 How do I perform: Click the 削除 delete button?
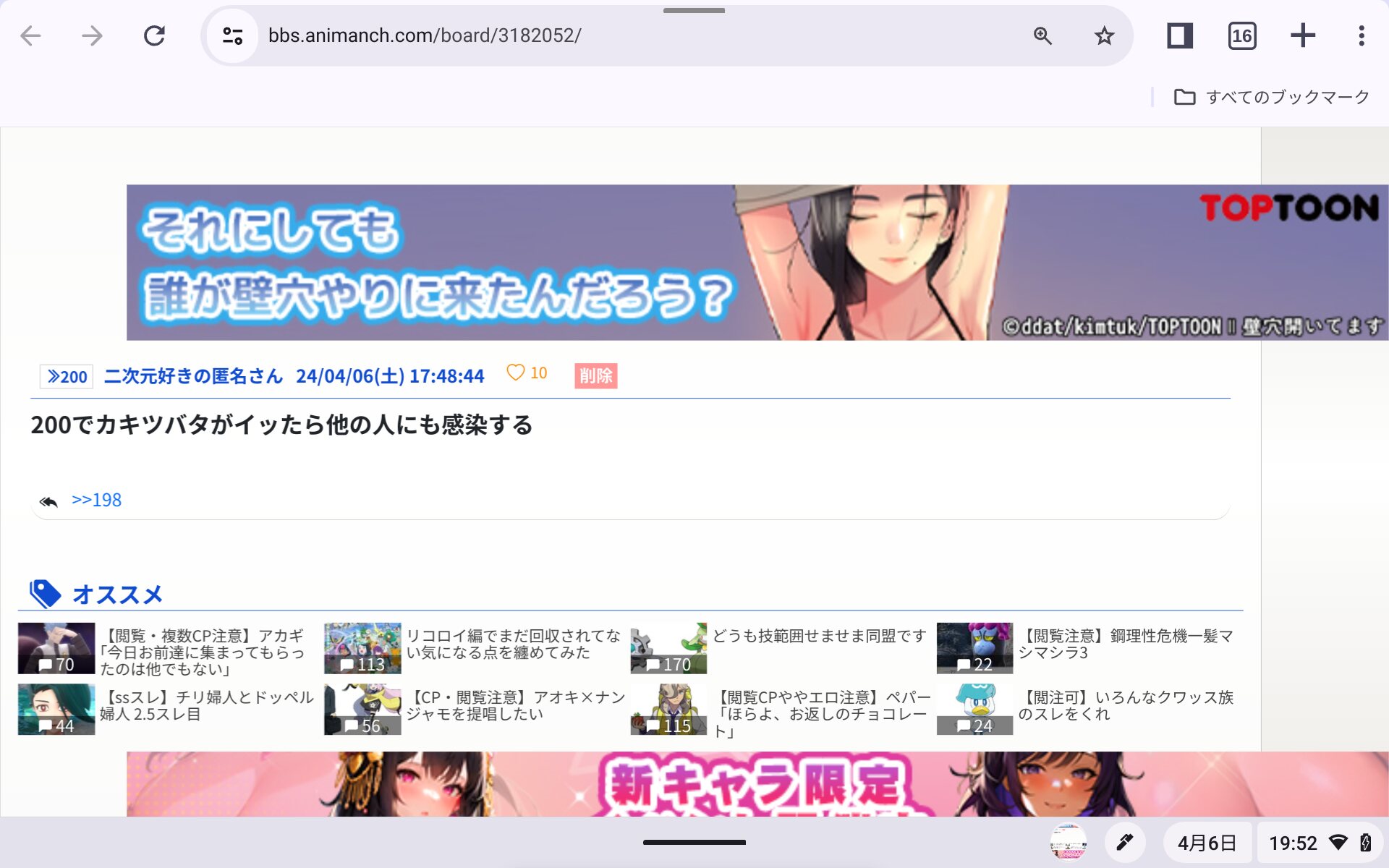[x=595, y=376]
